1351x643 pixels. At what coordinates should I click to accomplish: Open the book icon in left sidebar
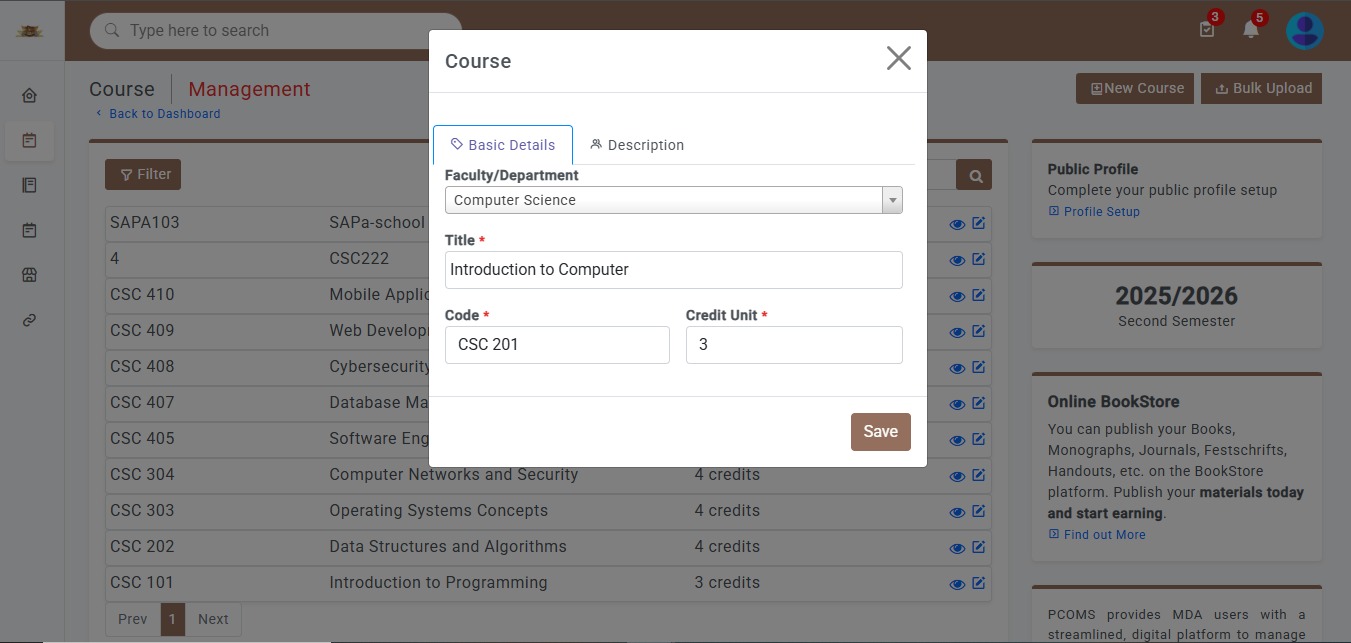(x=29, y=185)
